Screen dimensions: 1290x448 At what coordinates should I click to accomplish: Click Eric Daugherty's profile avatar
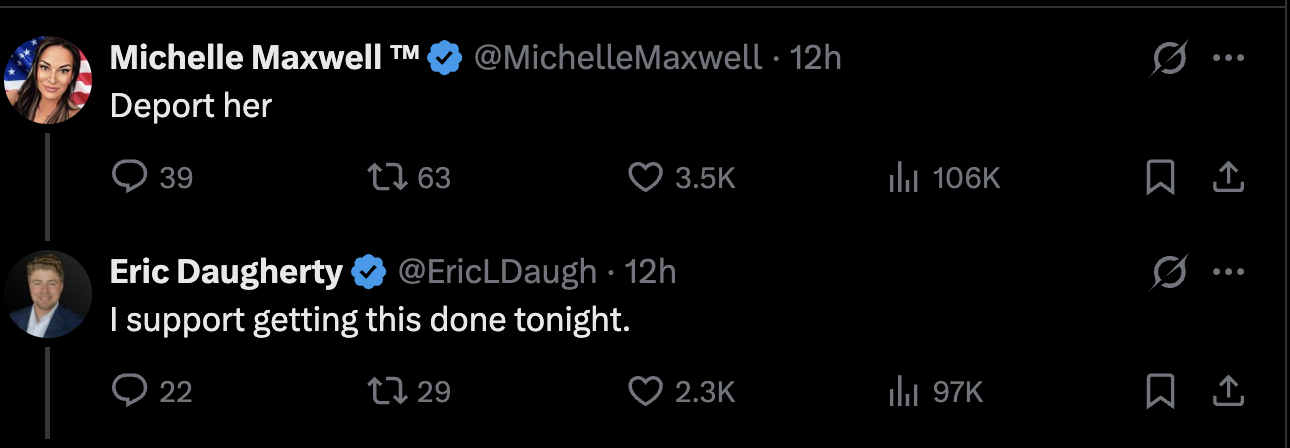coord(48,294)
